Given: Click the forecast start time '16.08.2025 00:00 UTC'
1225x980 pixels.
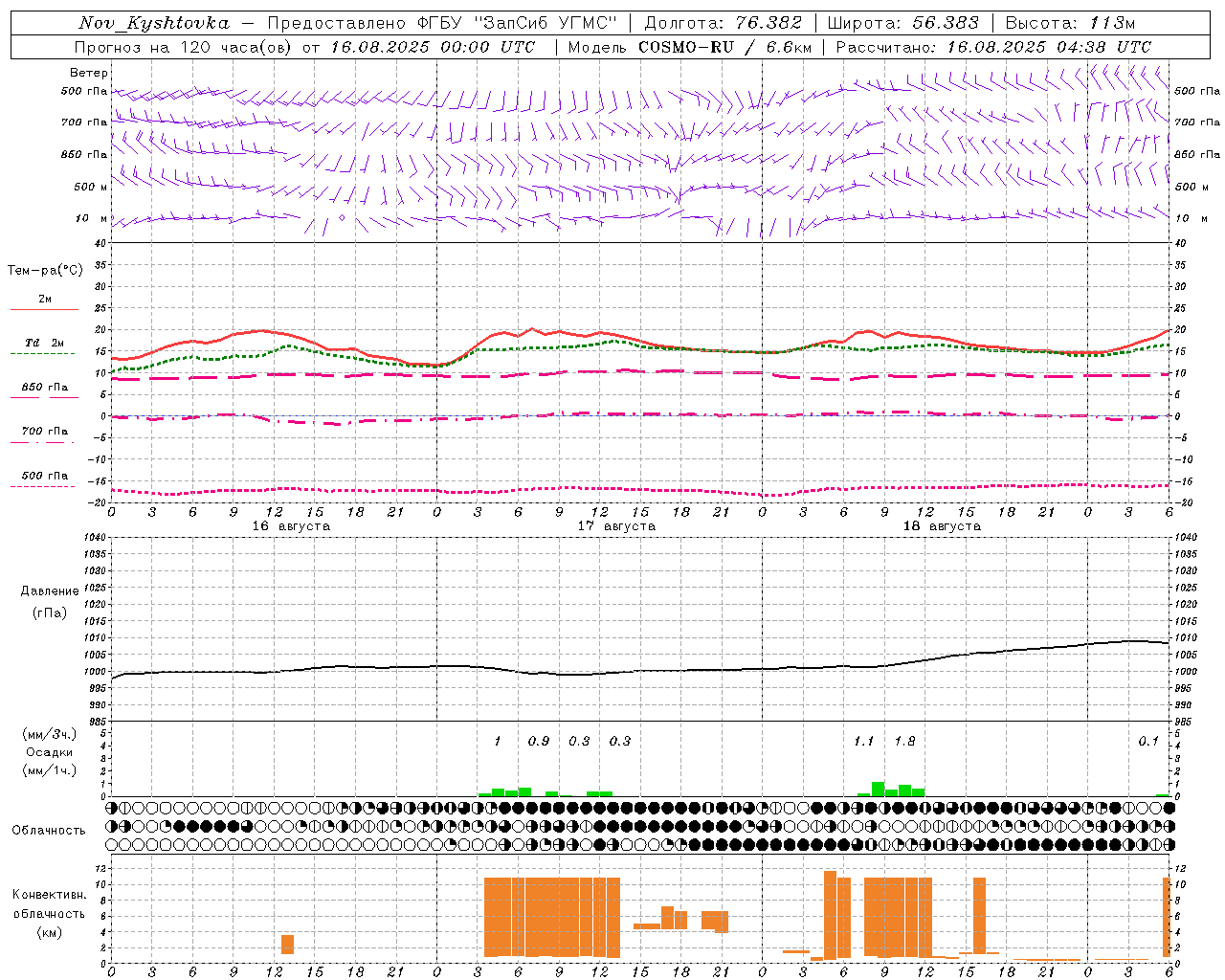Looking at the screenshot, I should tap(433, 47).
